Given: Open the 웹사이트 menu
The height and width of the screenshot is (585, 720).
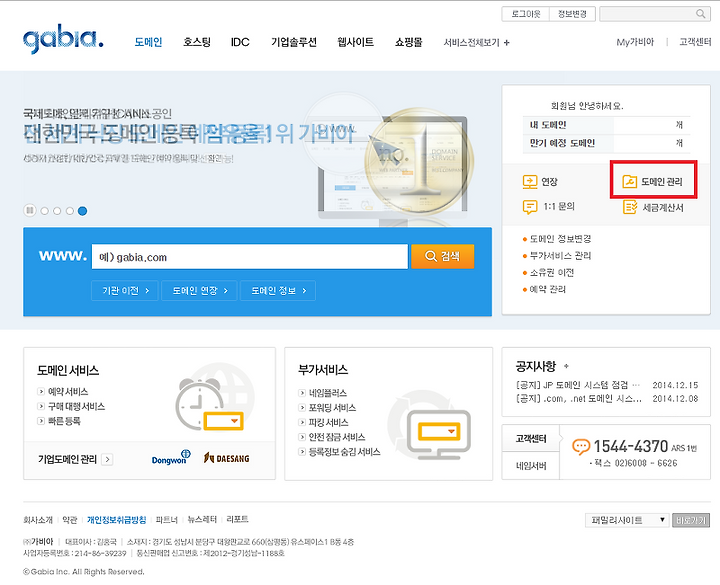Looking at the screenshot, I should (355, 42).
